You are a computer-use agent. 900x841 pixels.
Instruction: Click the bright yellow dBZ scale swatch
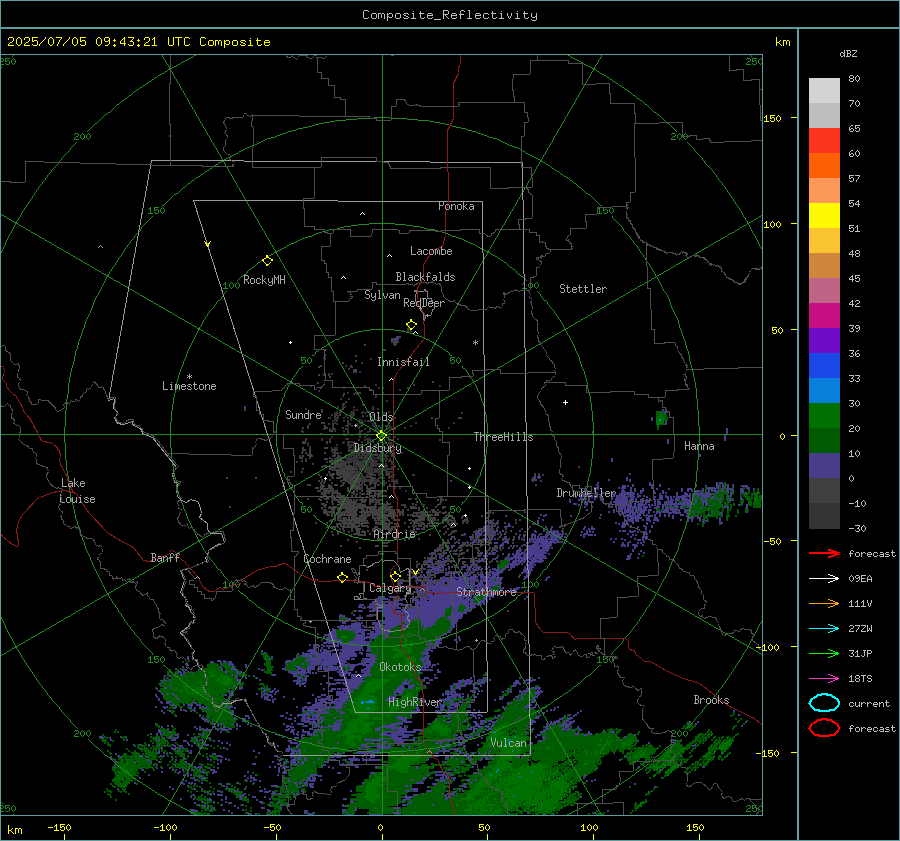824,216
